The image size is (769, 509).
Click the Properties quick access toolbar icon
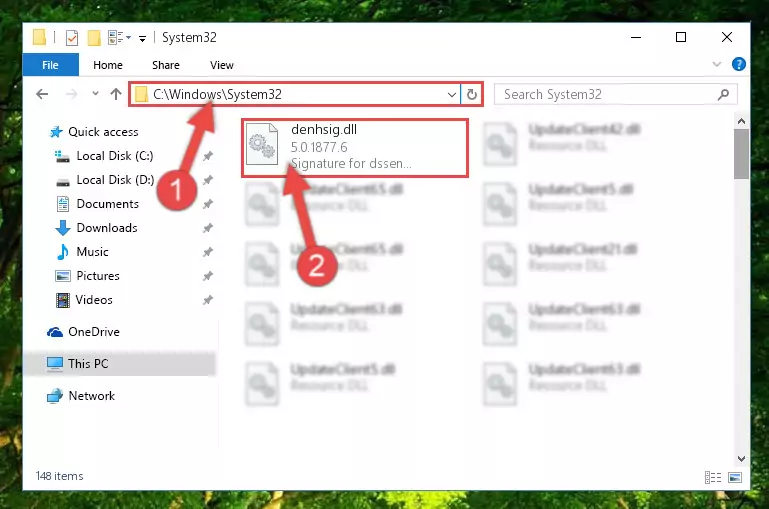pos(72,38)
